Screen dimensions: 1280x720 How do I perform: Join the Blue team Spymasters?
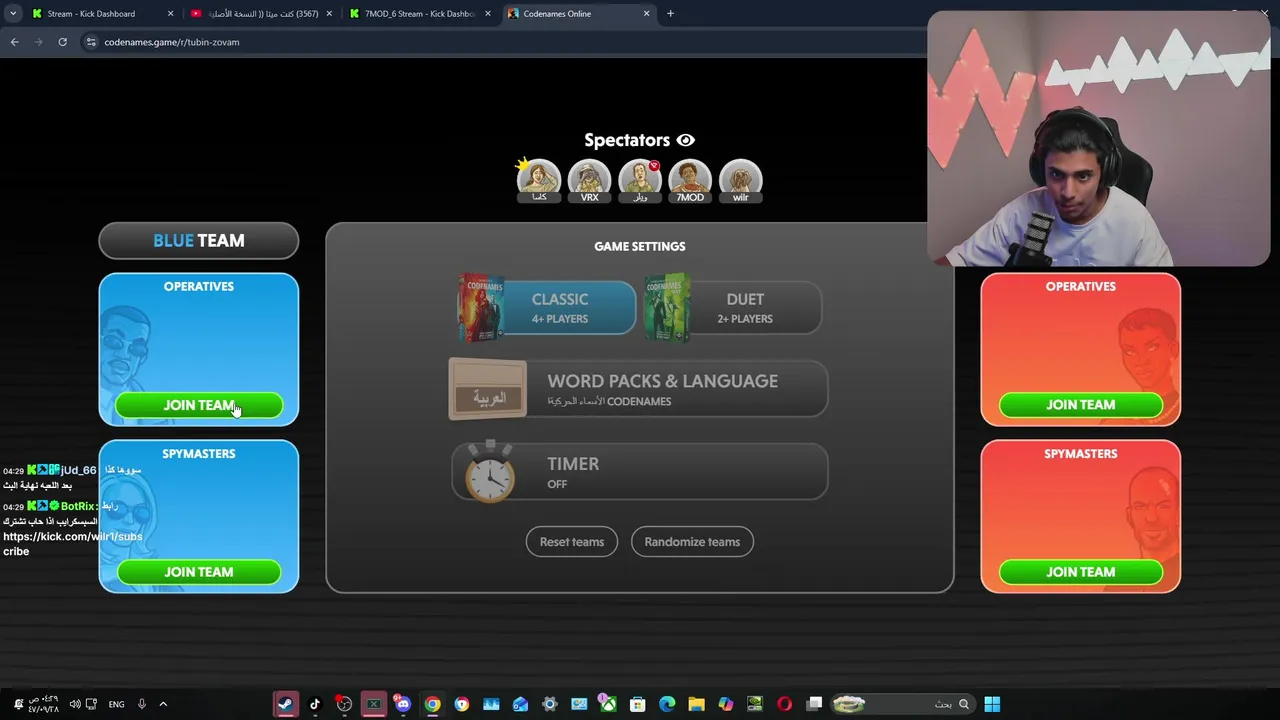pos(199,572)
